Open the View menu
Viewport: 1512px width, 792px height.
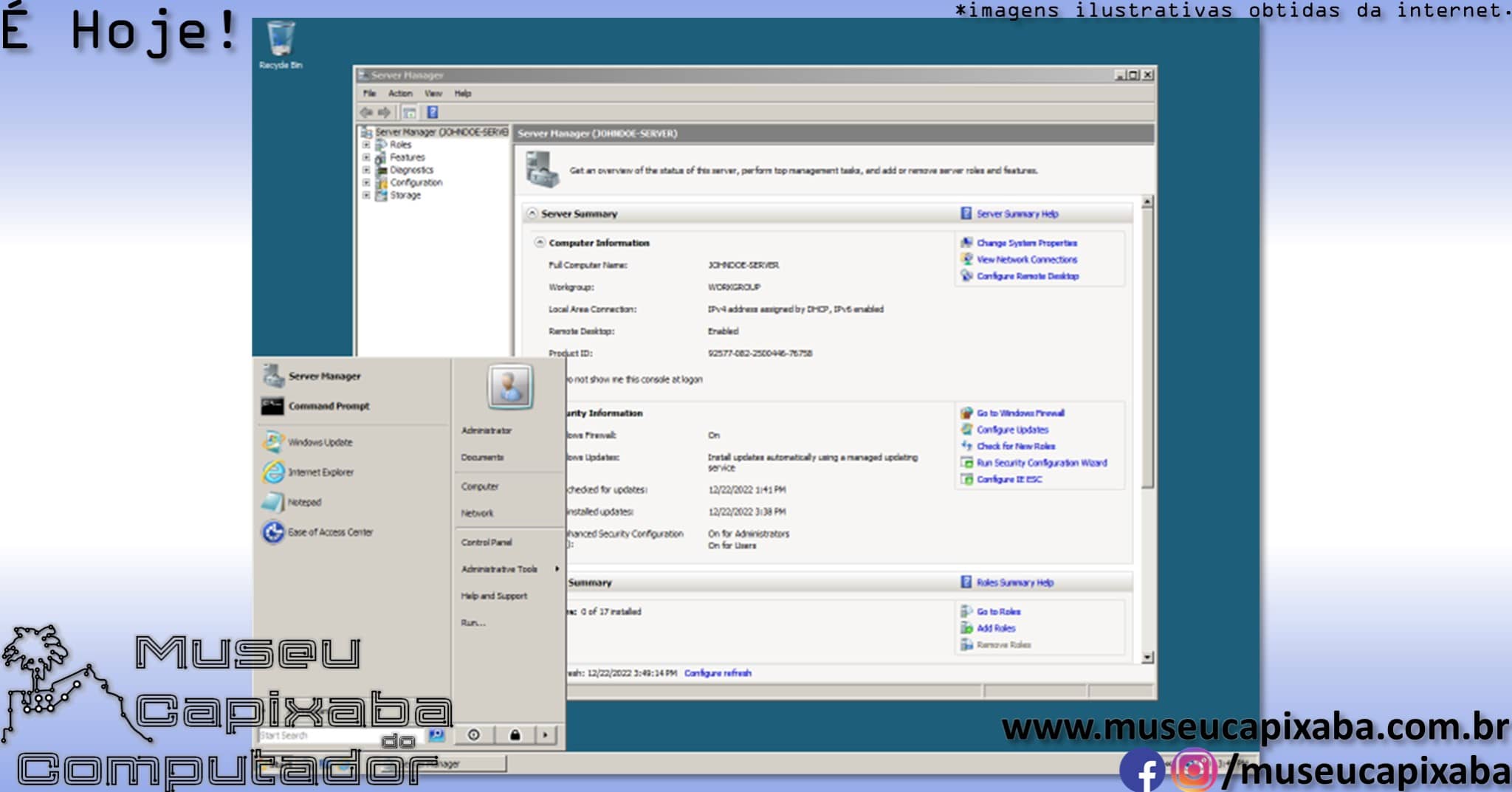coord(433,93)
